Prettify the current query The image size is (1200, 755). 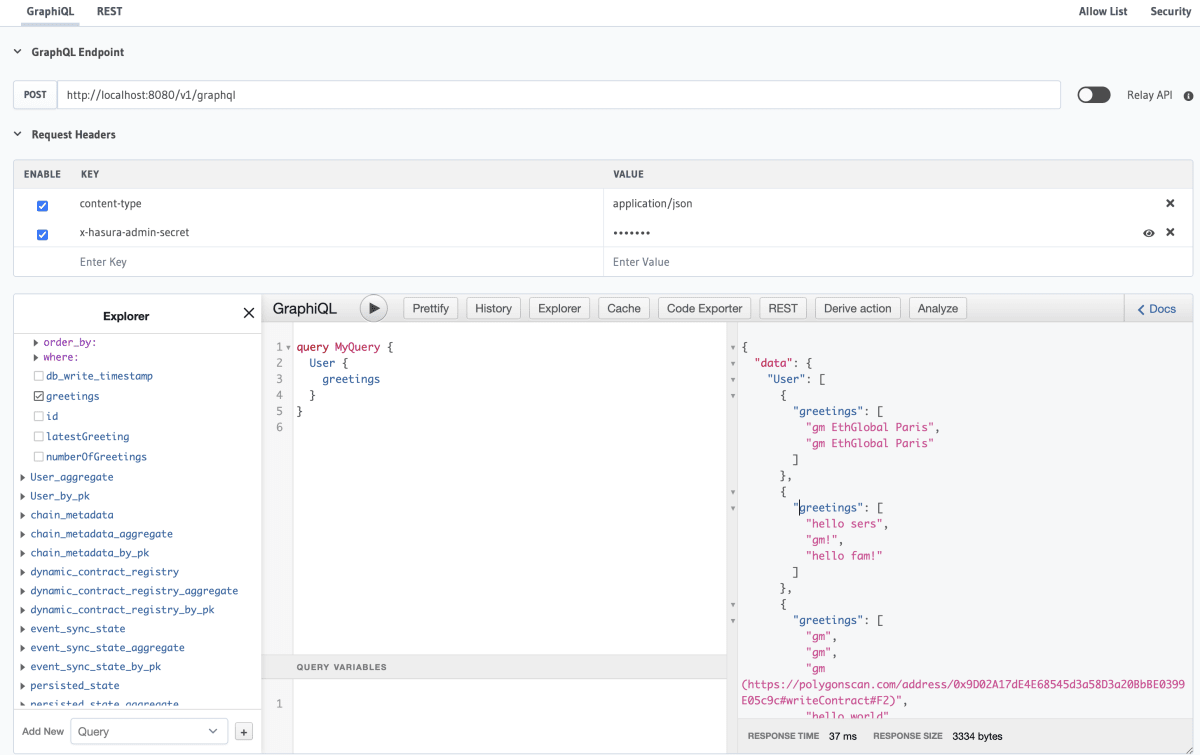pyautogui.click(x=430, y=308)
